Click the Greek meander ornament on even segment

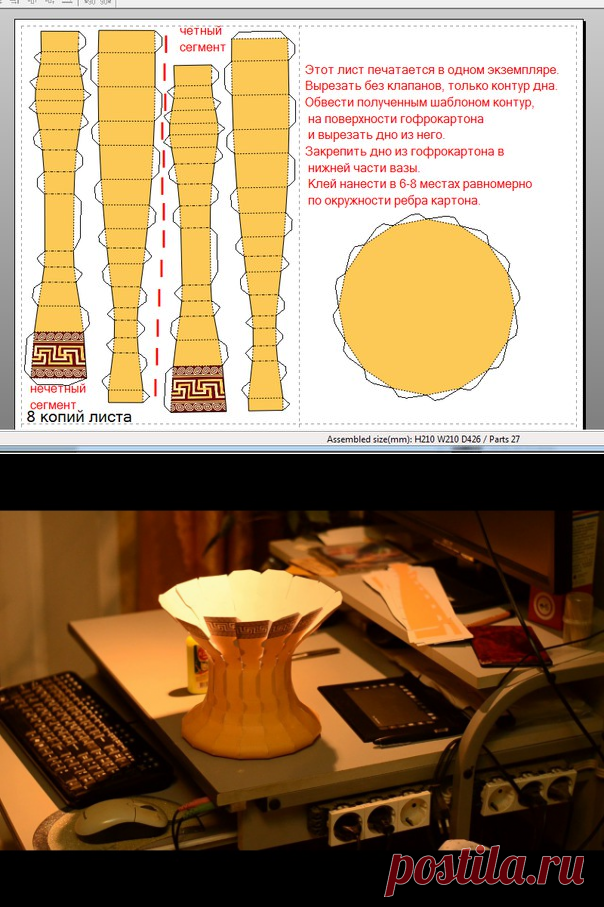195,388
